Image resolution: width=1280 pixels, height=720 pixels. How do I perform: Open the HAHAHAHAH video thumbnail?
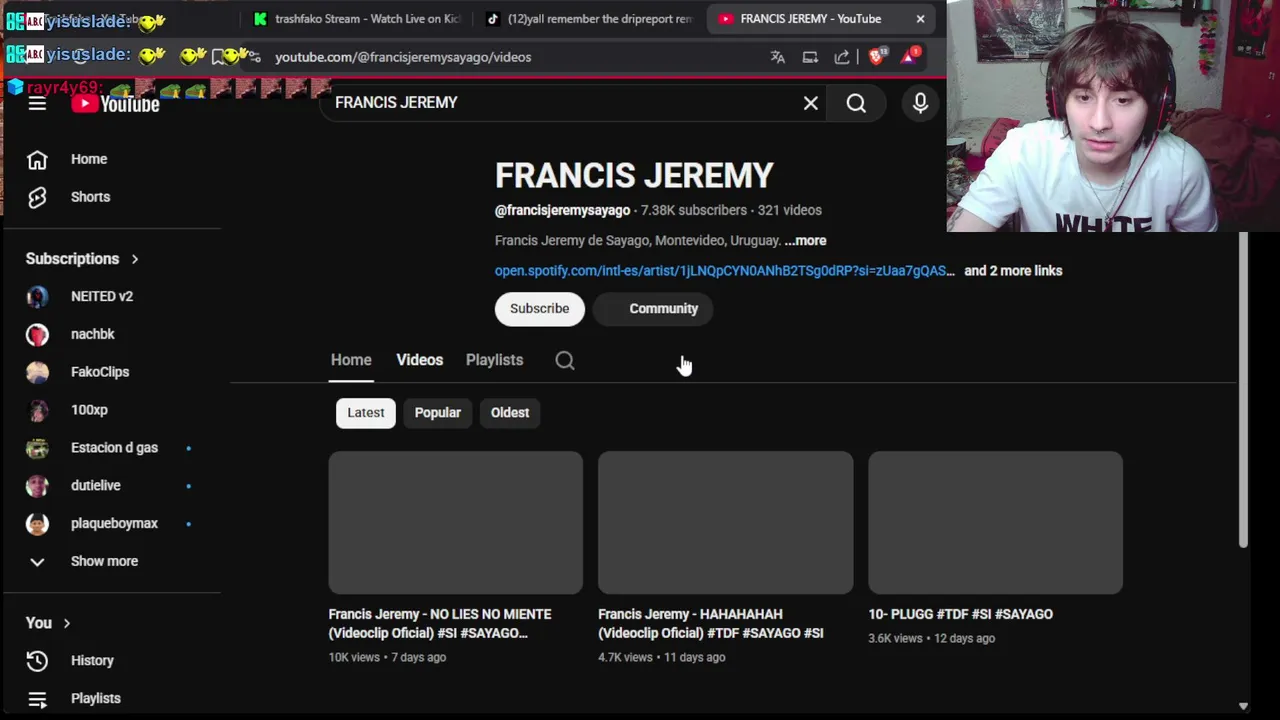coord(726,523)
